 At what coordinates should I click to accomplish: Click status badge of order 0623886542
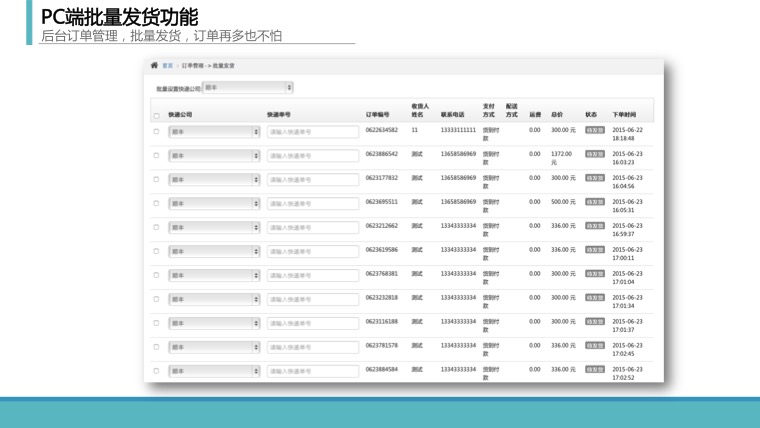click(595, 154)
